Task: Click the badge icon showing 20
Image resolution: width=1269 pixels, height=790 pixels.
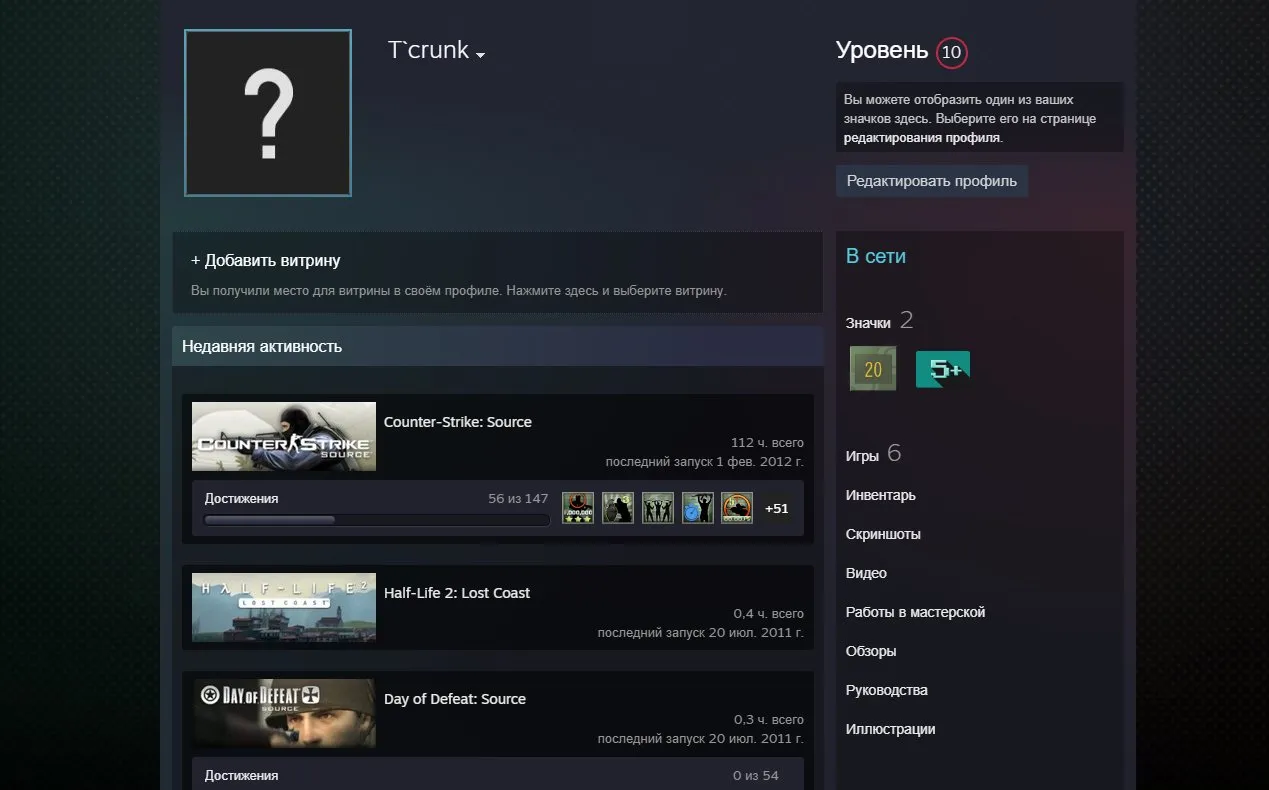Action: point(873,369)
